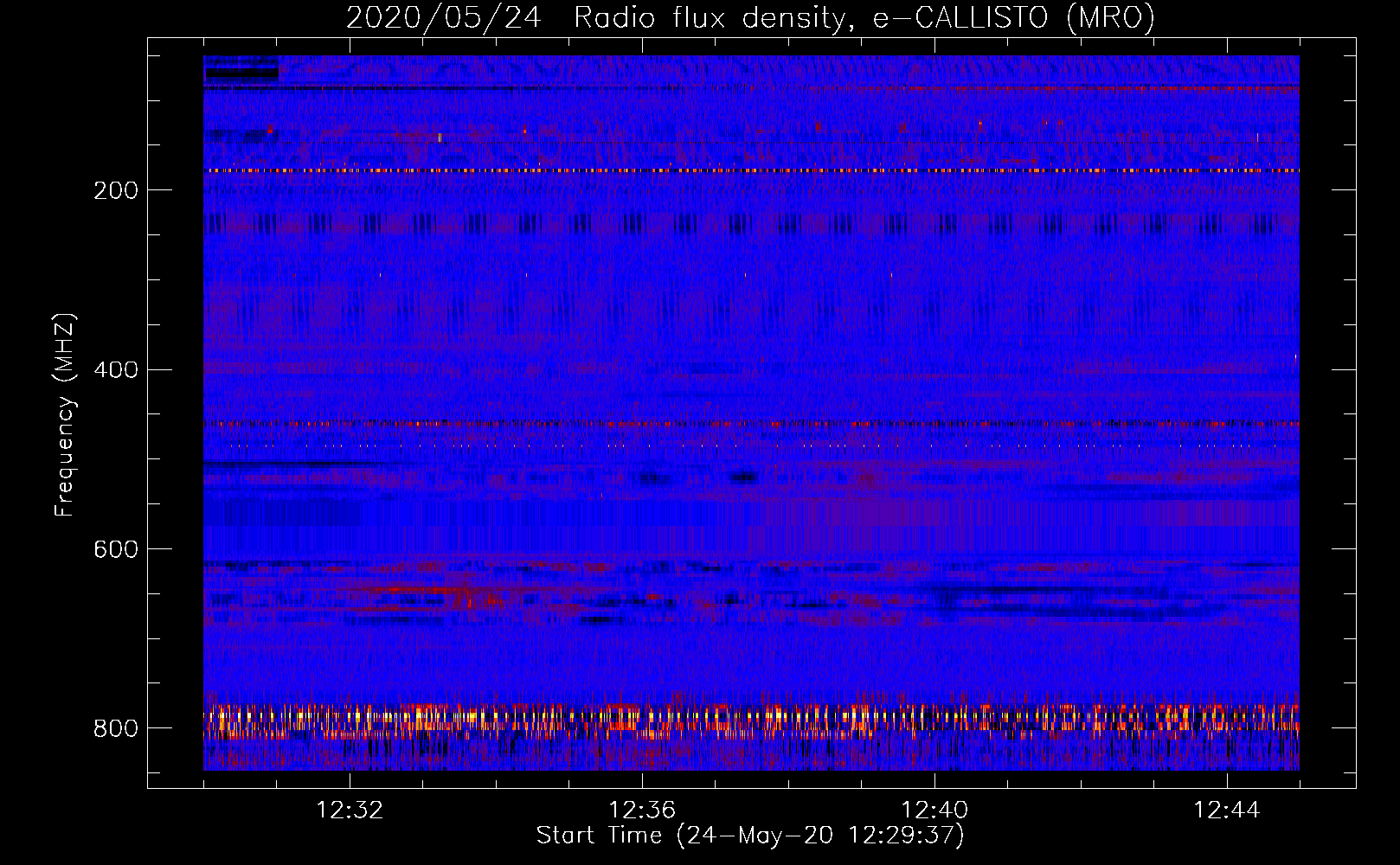Click the plot title '2020/05/24 Radio flux density'
Viewport: 1400px width, 865px height.
[x=750, y=17]
